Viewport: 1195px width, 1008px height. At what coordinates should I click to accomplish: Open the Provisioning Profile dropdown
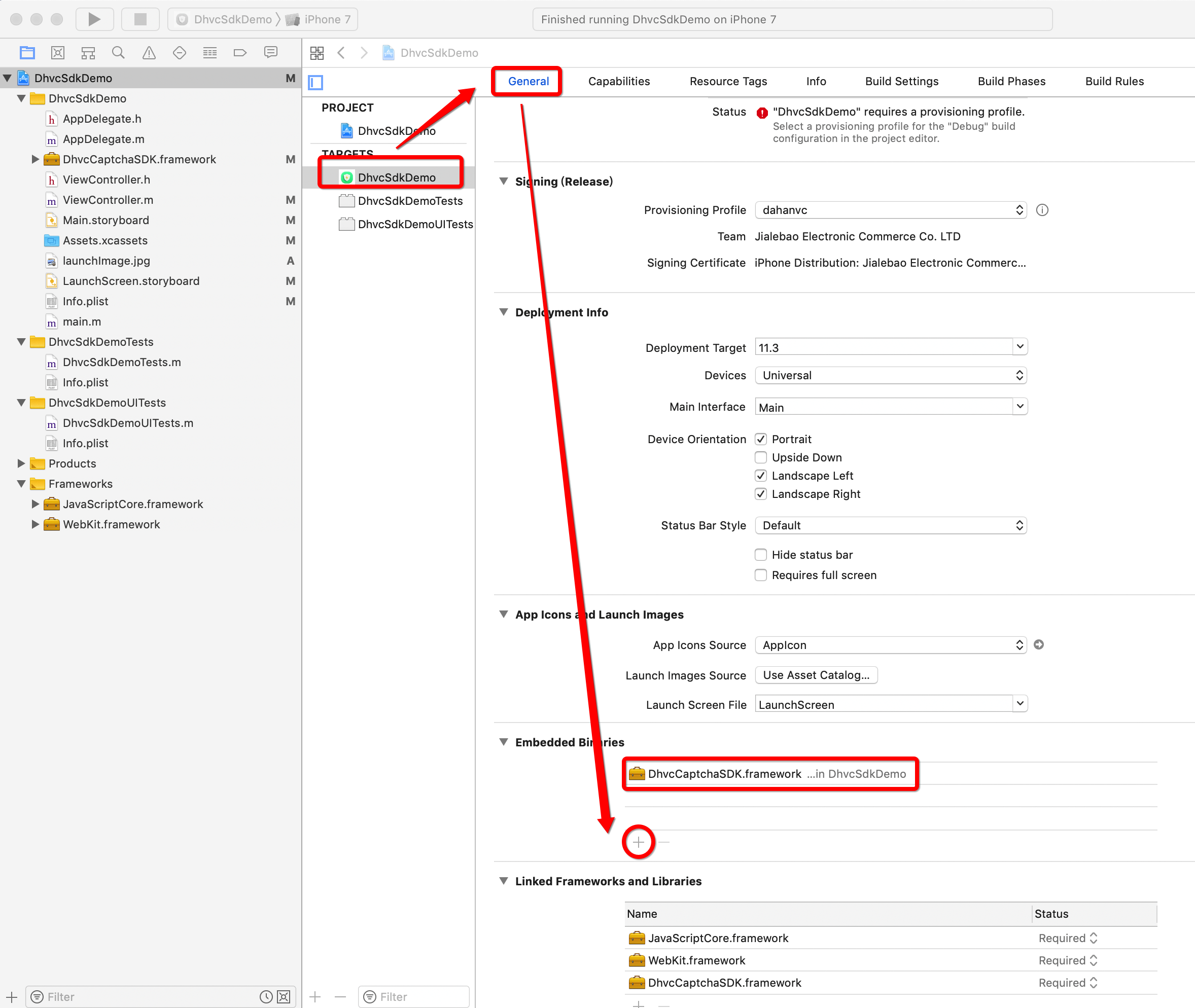coord(891,210)
